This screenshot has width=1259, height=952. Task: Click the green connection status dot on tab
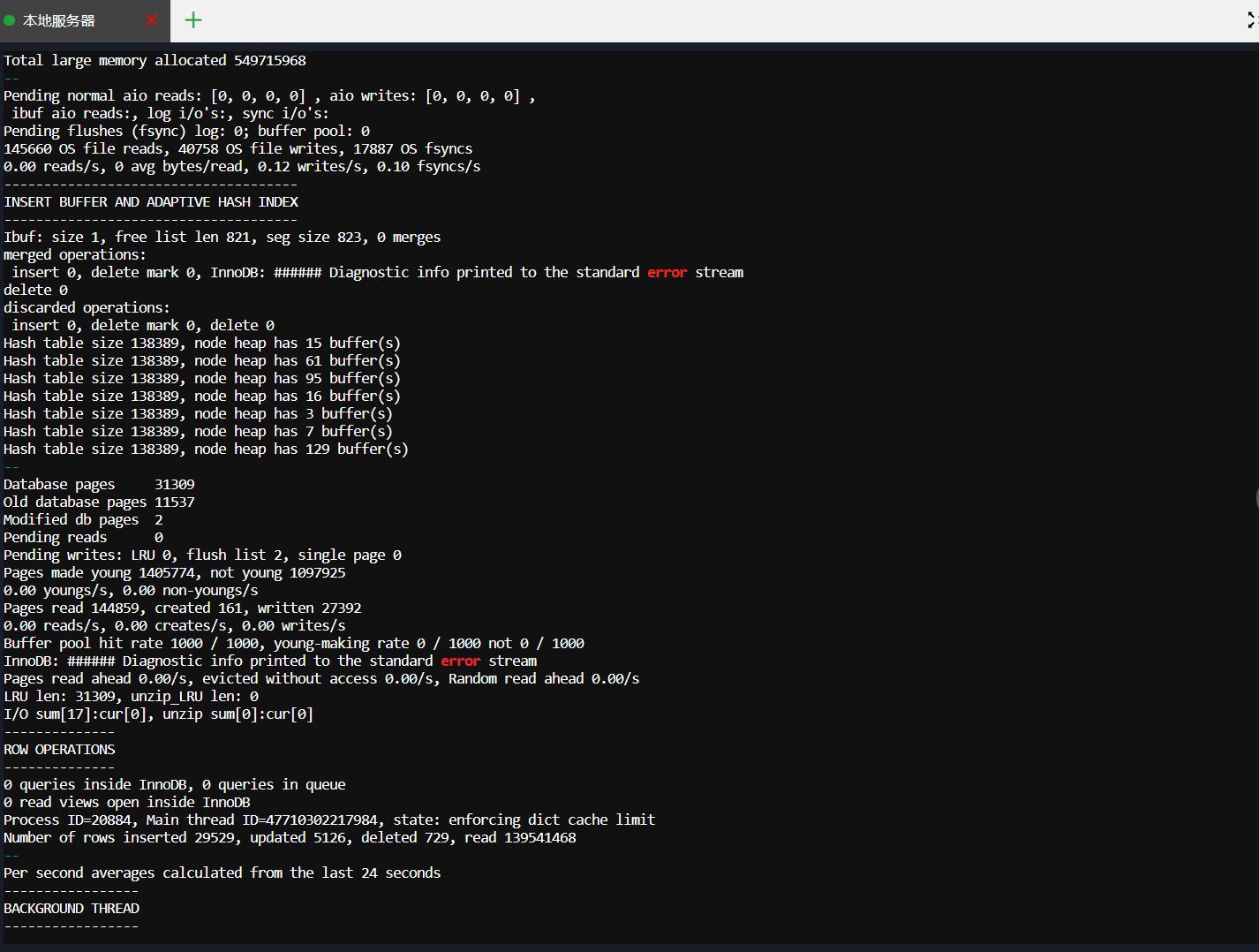tap(10, 20)
